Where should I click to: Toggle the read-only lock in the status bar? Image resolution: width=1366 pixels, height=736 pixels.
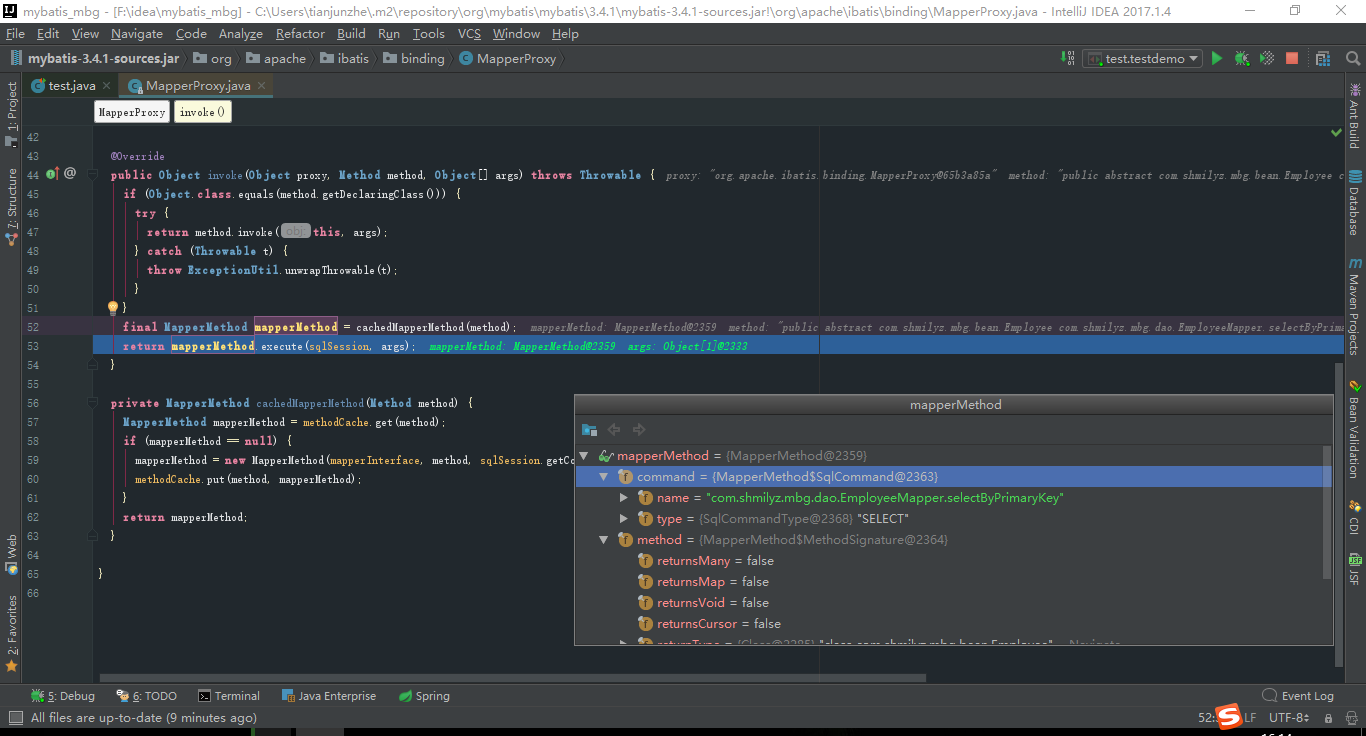coord(1330,717)
